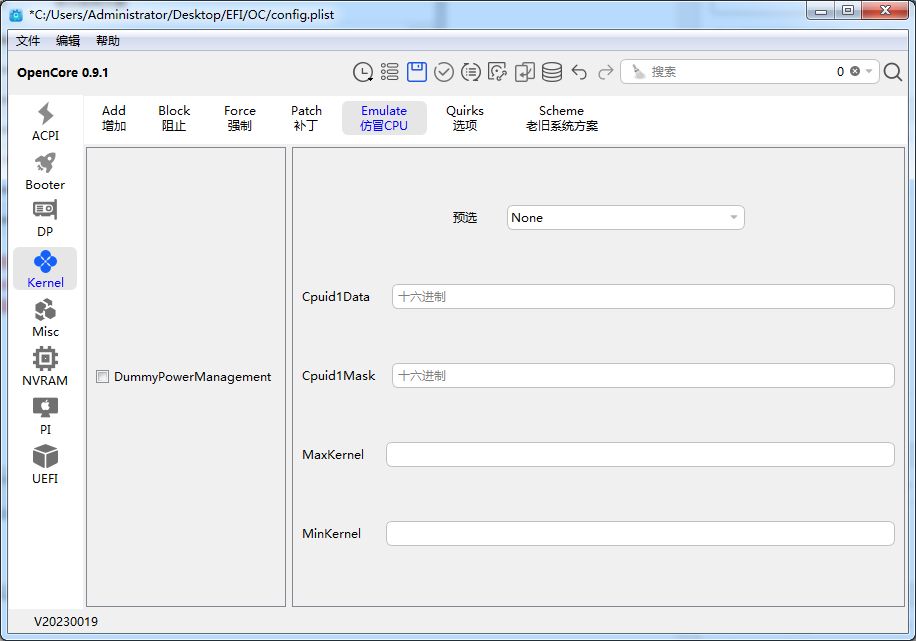Enable DummyPowerManagement checkbox
The image size is (916, 641).
[103, 377]
